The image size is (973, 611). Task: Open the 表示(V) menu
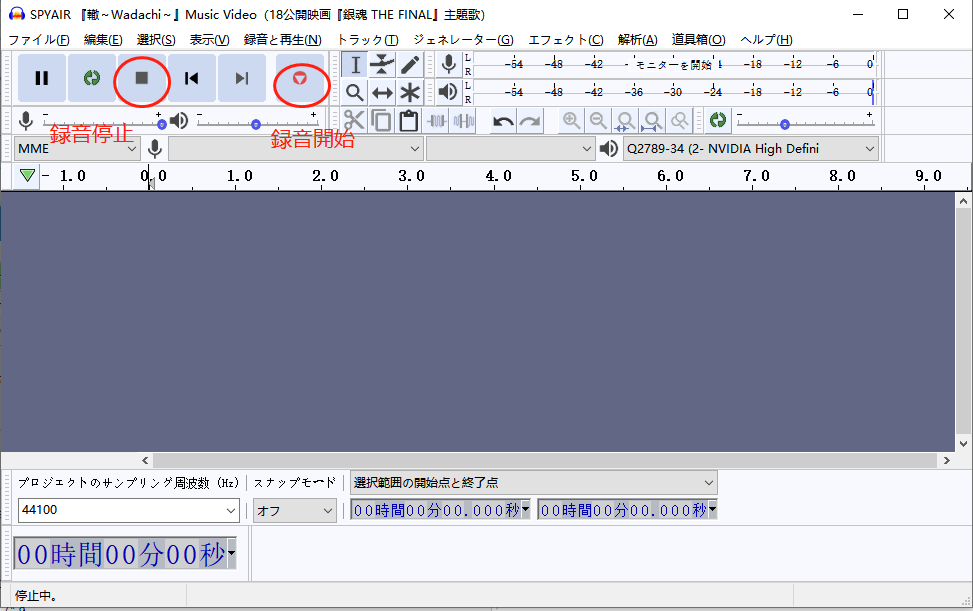[210, 40]
